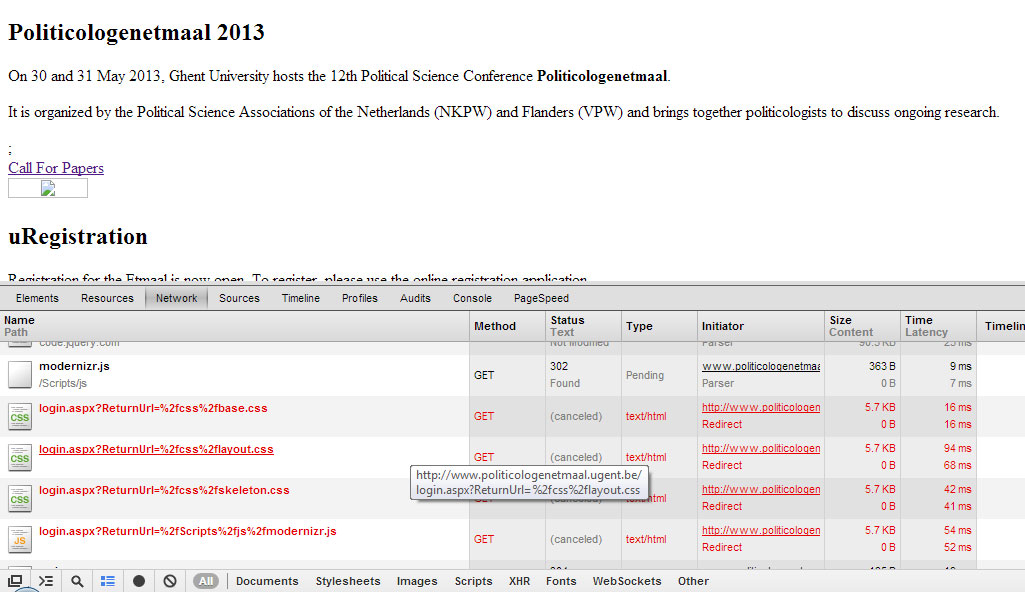Sort by the Size column header
This screenshot has width=1025, height=592.
[862, 326]
